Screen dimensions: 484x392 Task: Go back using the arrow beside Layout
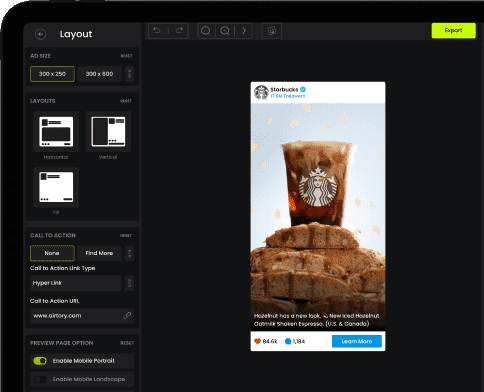(x=41, y=34)
